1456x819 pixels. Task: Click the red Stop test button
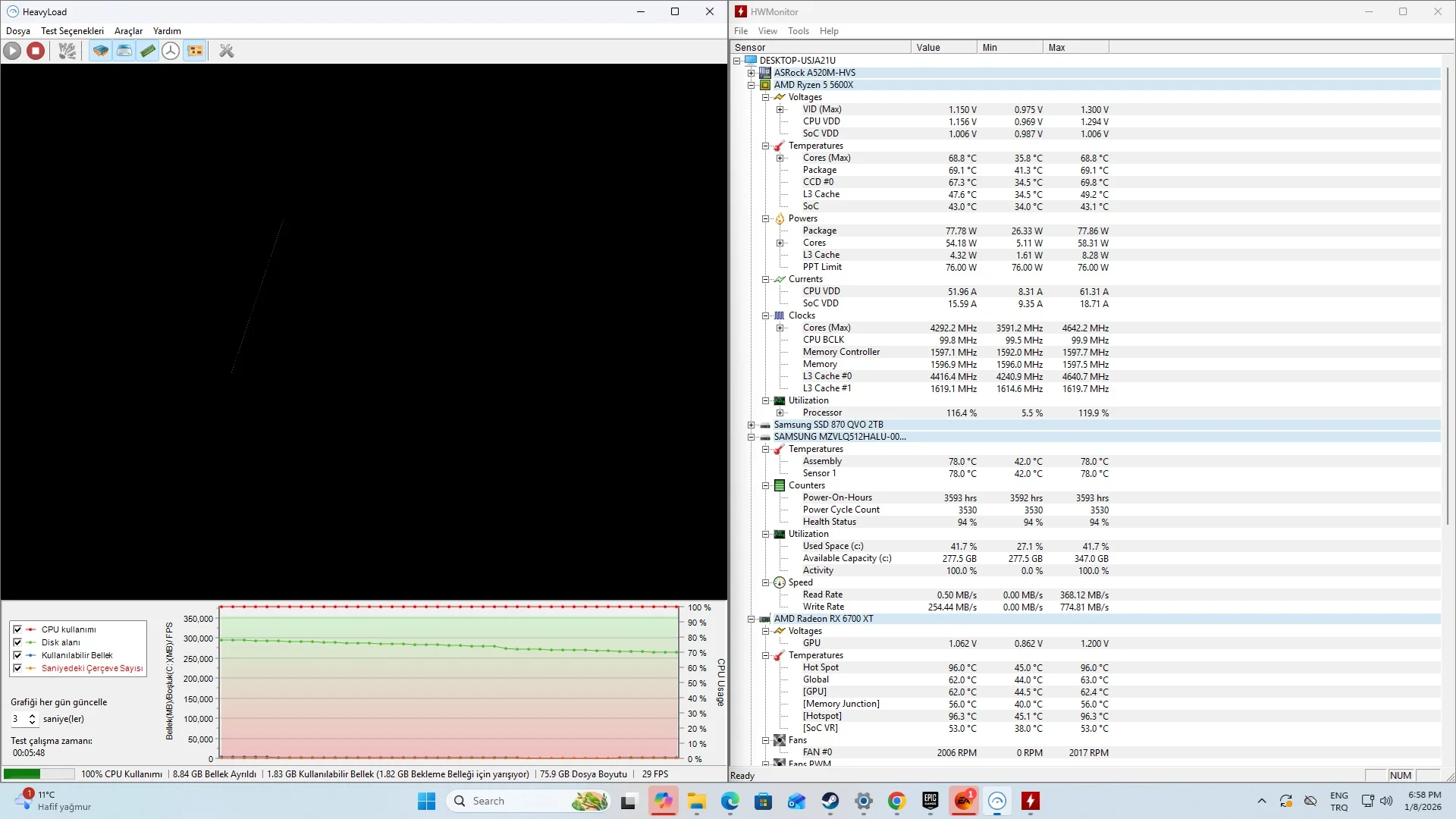[x=36, y=51]
